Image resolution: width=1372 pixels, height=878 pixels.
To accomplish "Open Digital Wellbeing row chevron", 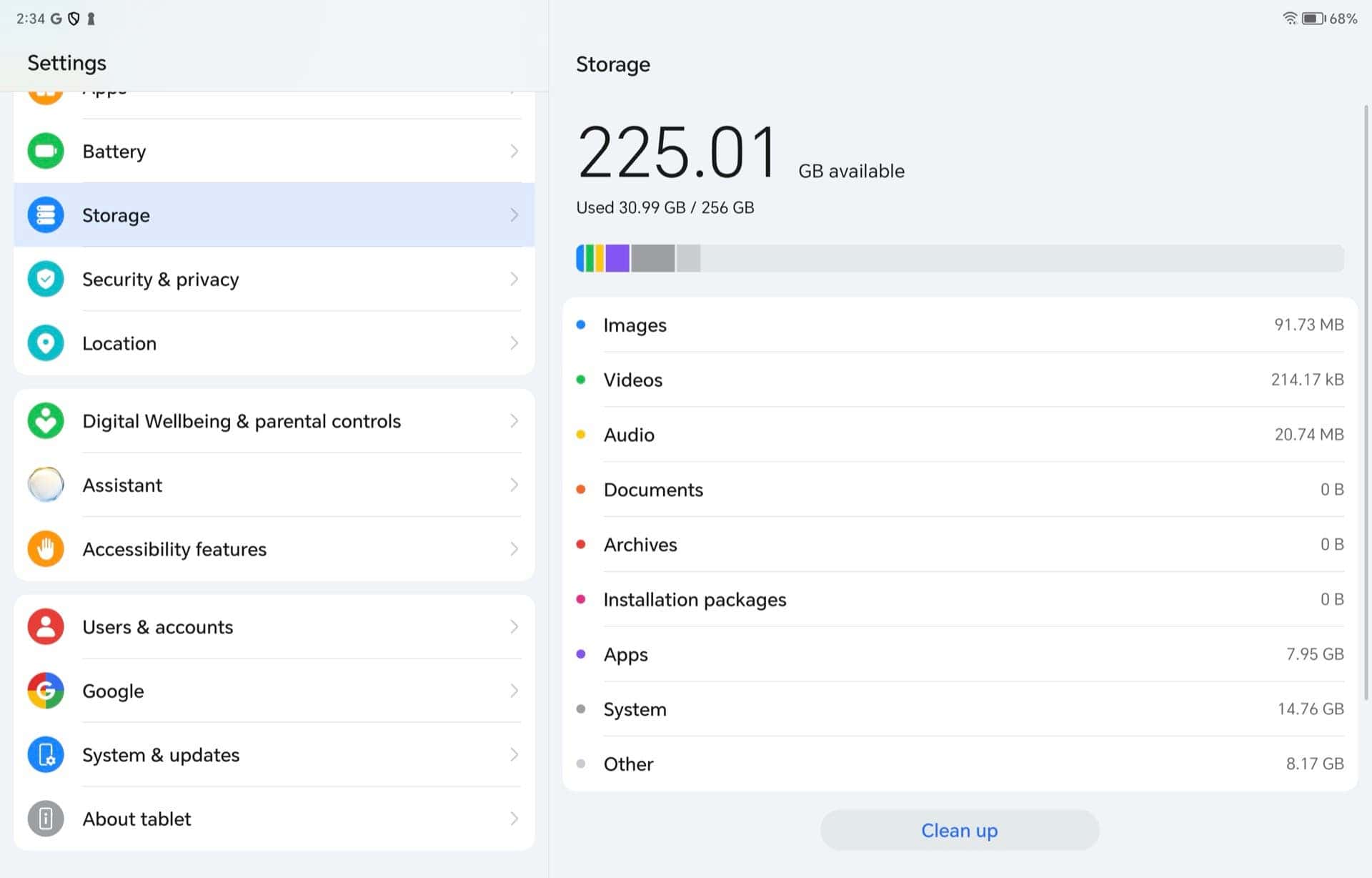I will pos(514,421).
